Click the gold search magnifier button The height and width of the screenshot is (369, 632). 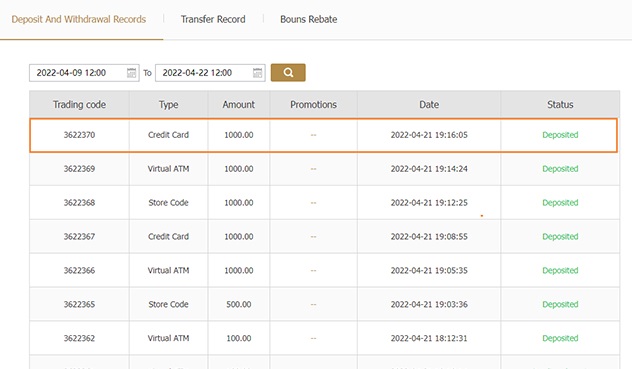(x=288, y=73)
